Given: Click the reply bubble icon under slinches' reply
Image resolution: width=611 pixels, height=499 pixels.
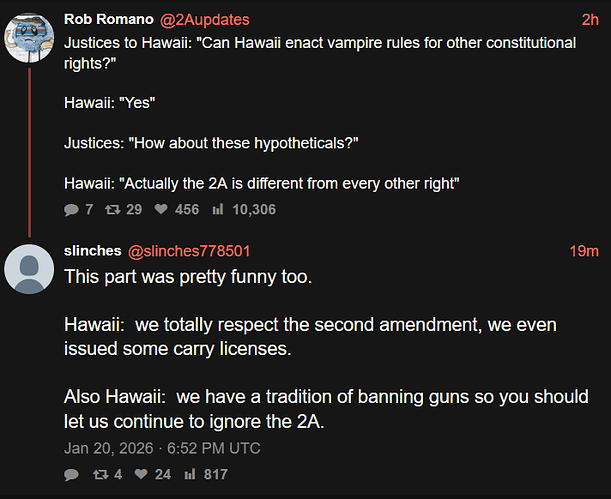Looking at the screenshot, I should pyautogui.click(x=71, y=475).
